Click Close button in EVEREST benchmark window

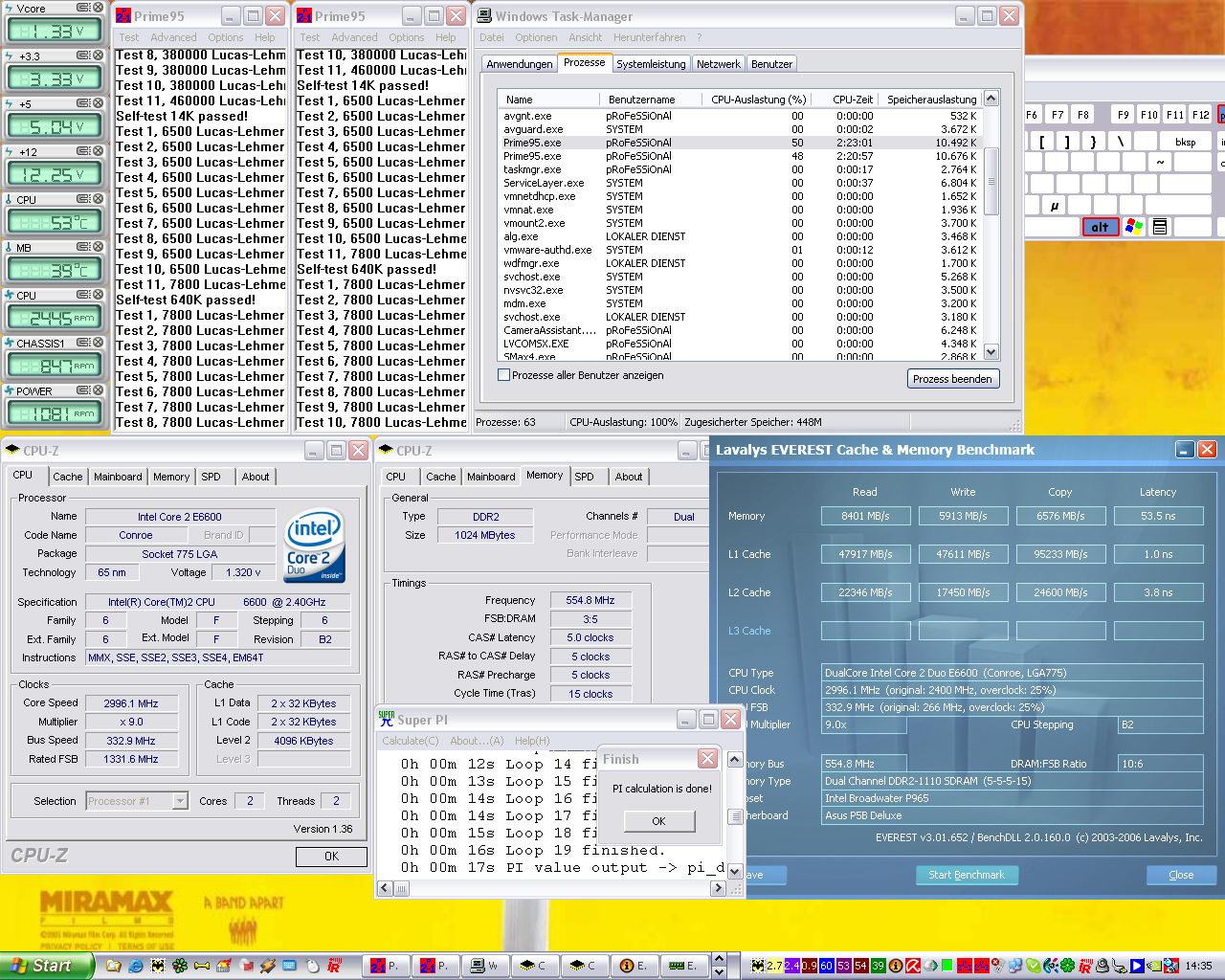click(1181, 875)
